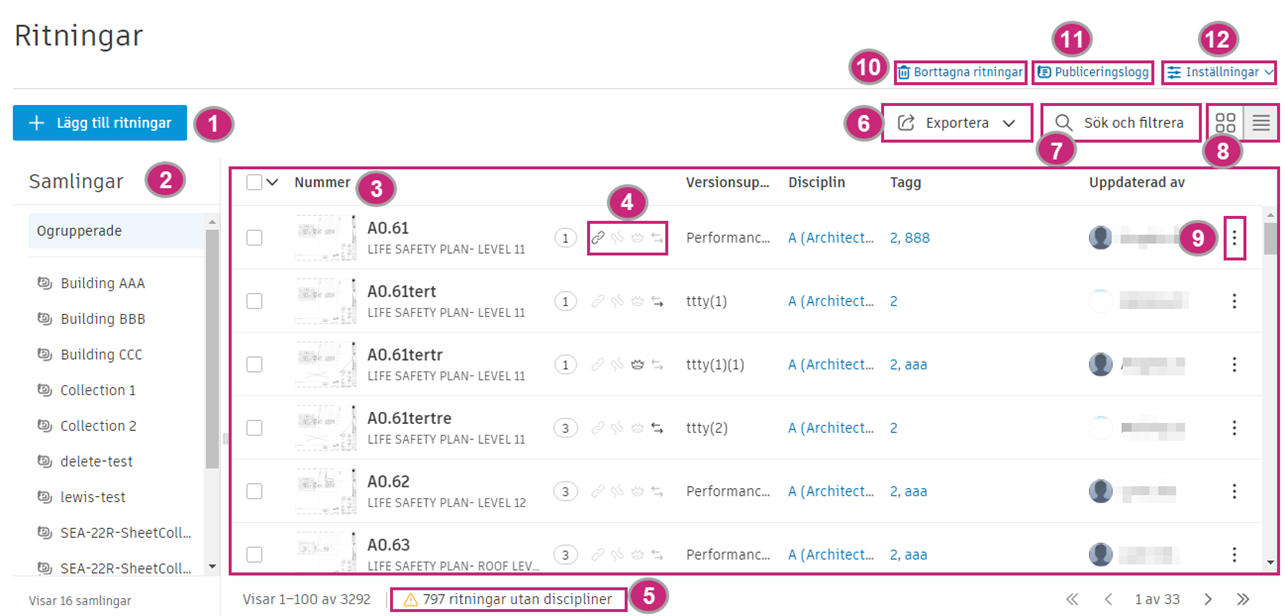Switch to list view icon
The image size is (1285, 616).
click(1261, 124)
